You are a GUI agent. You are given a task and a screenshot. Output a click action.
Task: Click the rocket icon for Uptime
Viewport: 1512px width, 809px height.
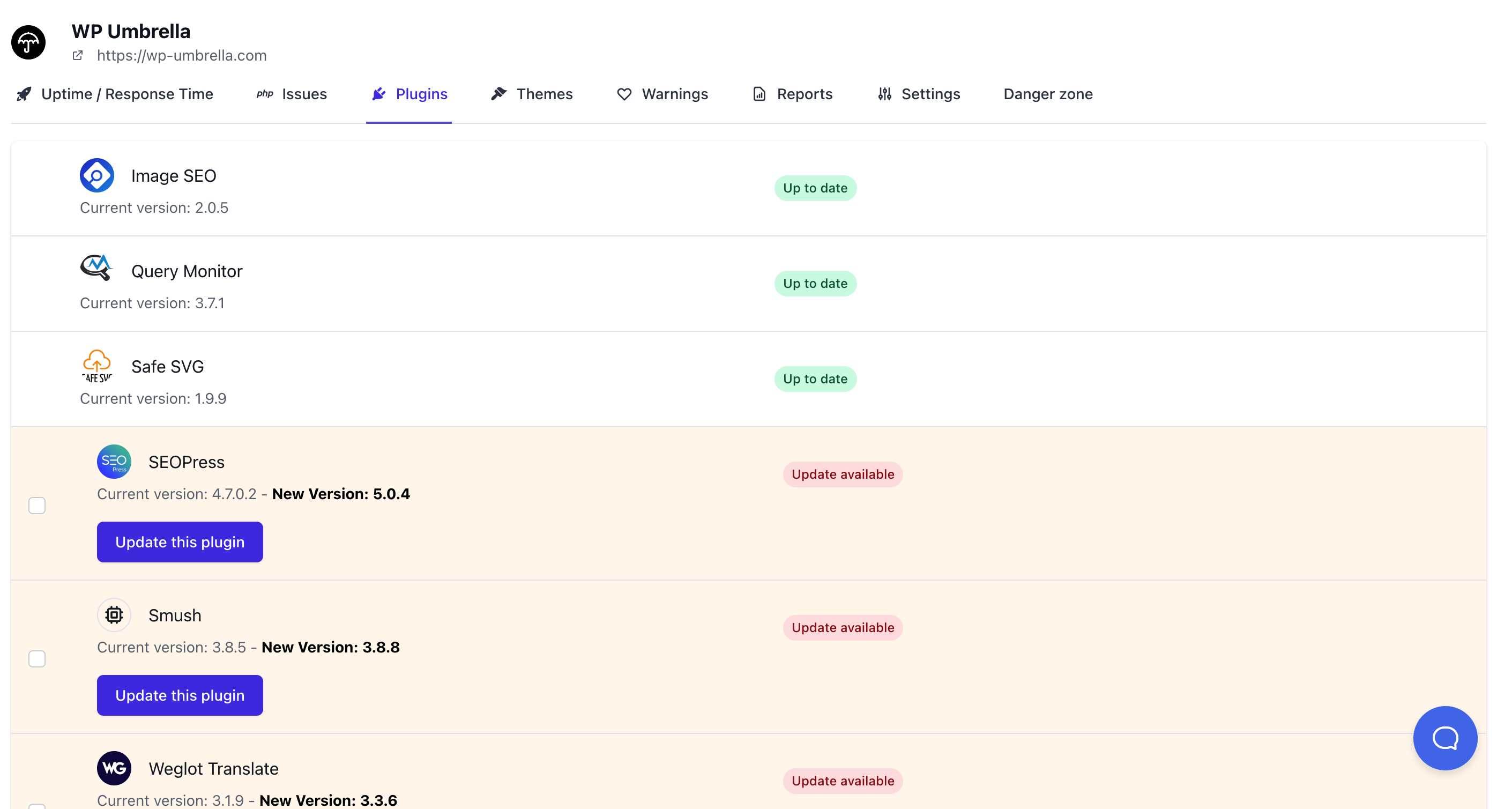(x=24, y=94)
